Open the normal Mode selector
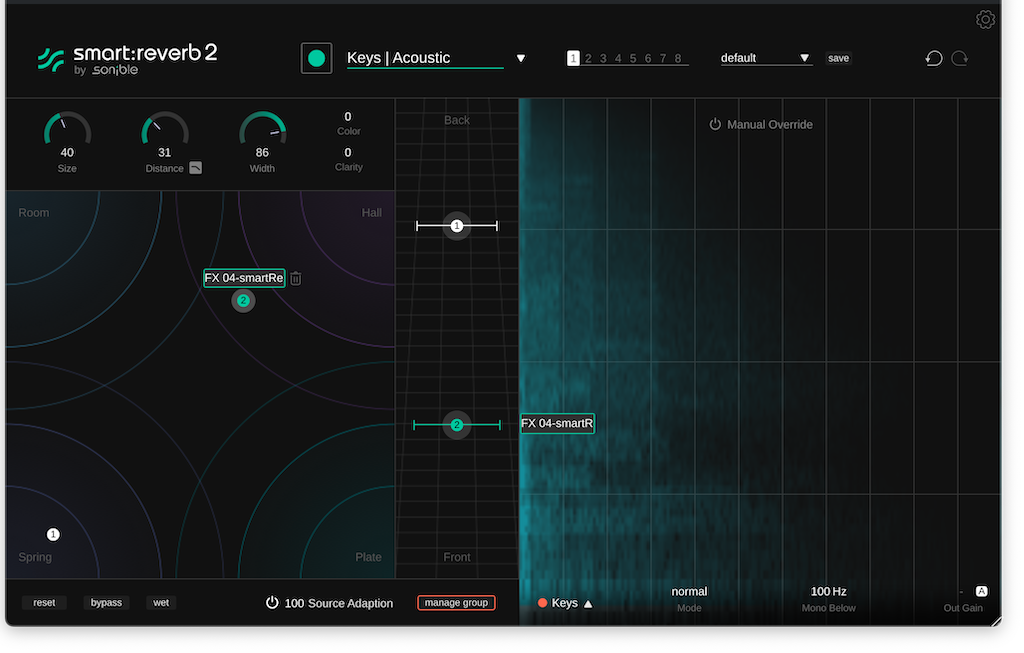 click(x=689, y=592)
